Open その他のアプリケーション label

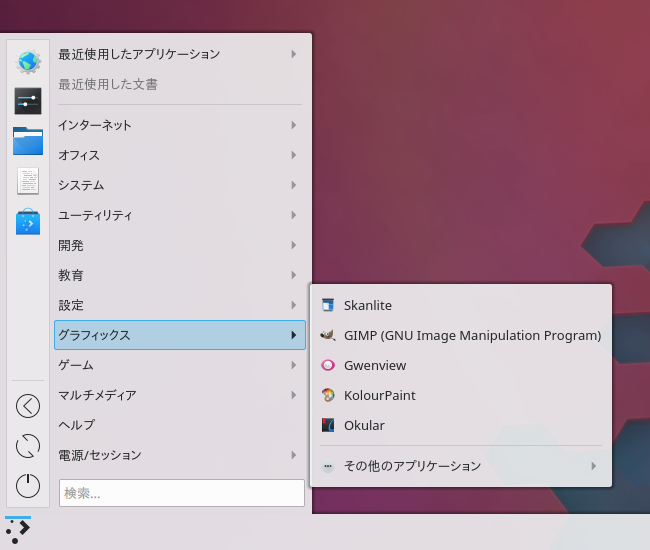(x=412, y=466)
